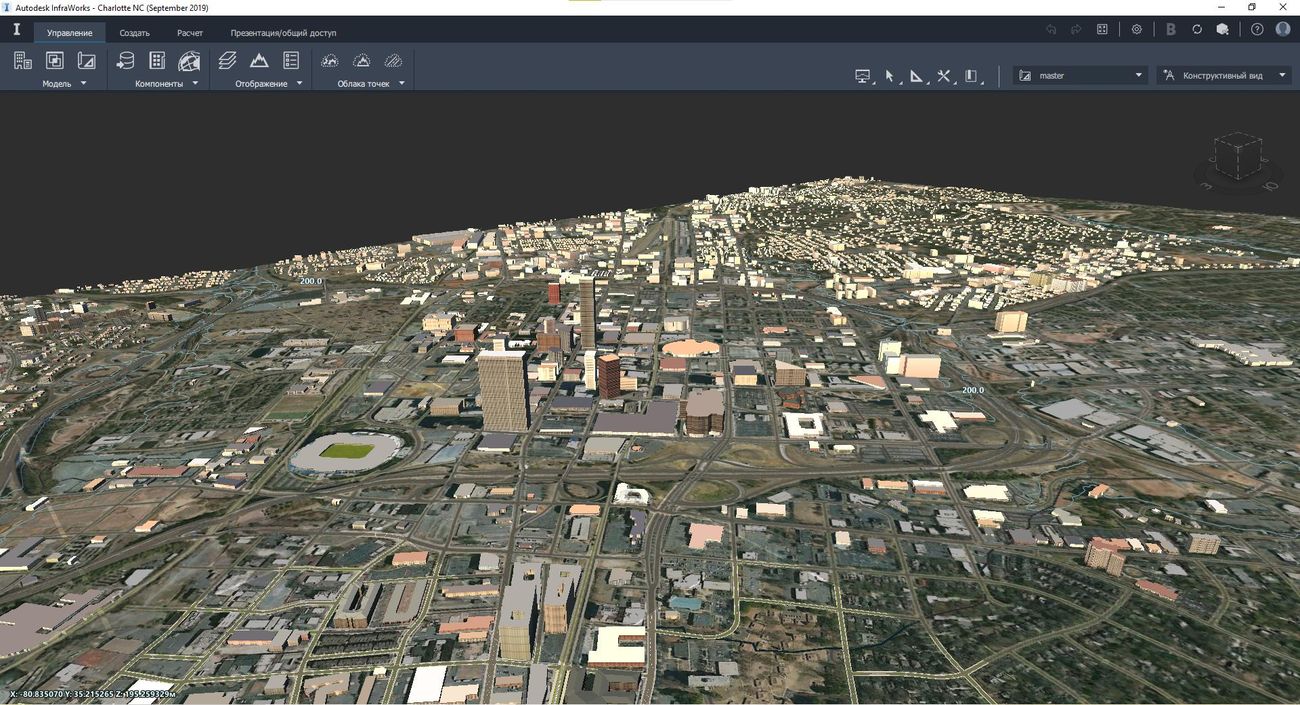Select the data sources icon in Компоненты group

point(125,60)
